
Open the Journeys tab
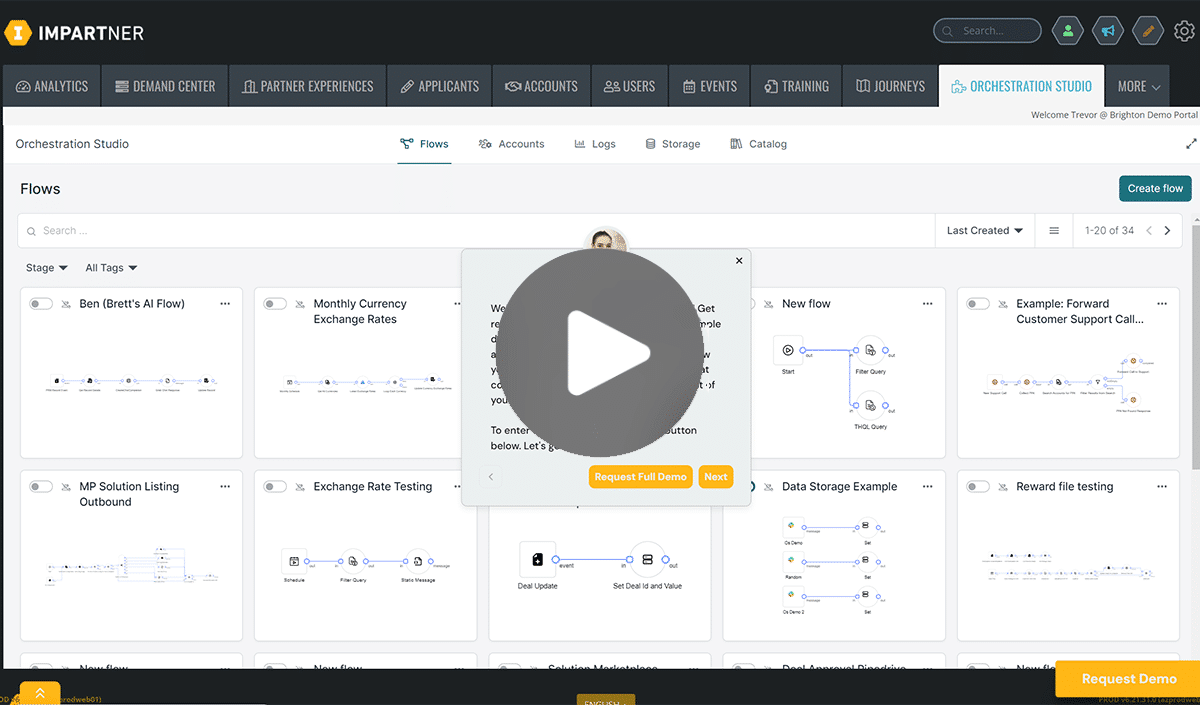click(891, 87)
